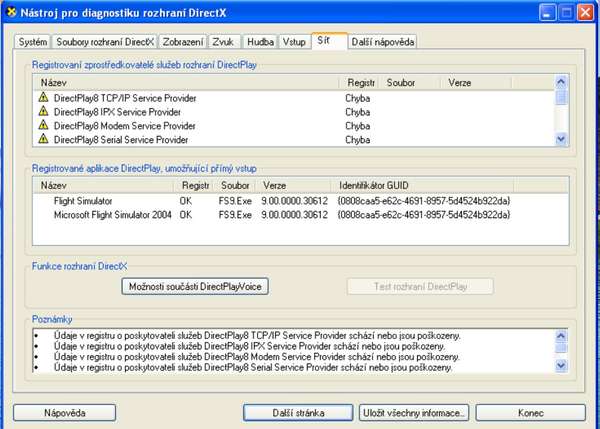600x429 pixels.
Task: Select DirectPlay8 Serial Service Provider row
Action: coord(294,139)
